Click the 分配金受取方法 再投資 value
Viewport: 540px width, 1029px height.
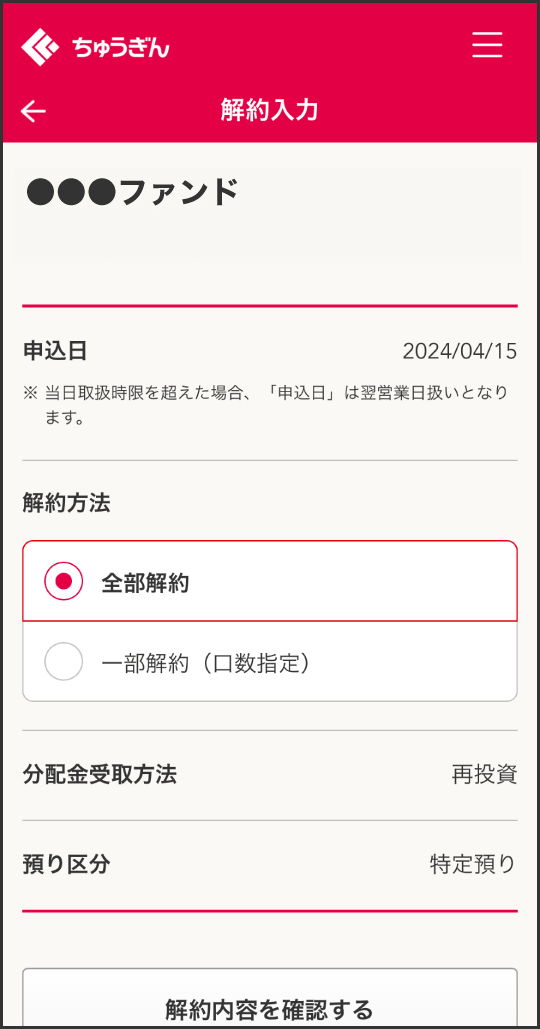tap(484, 775)
